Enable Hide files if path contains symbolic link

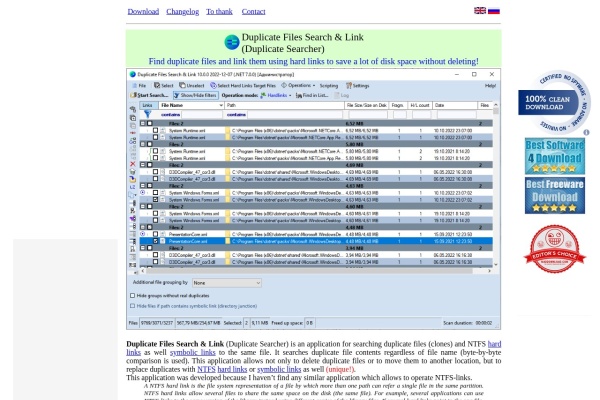coord(132,306)
